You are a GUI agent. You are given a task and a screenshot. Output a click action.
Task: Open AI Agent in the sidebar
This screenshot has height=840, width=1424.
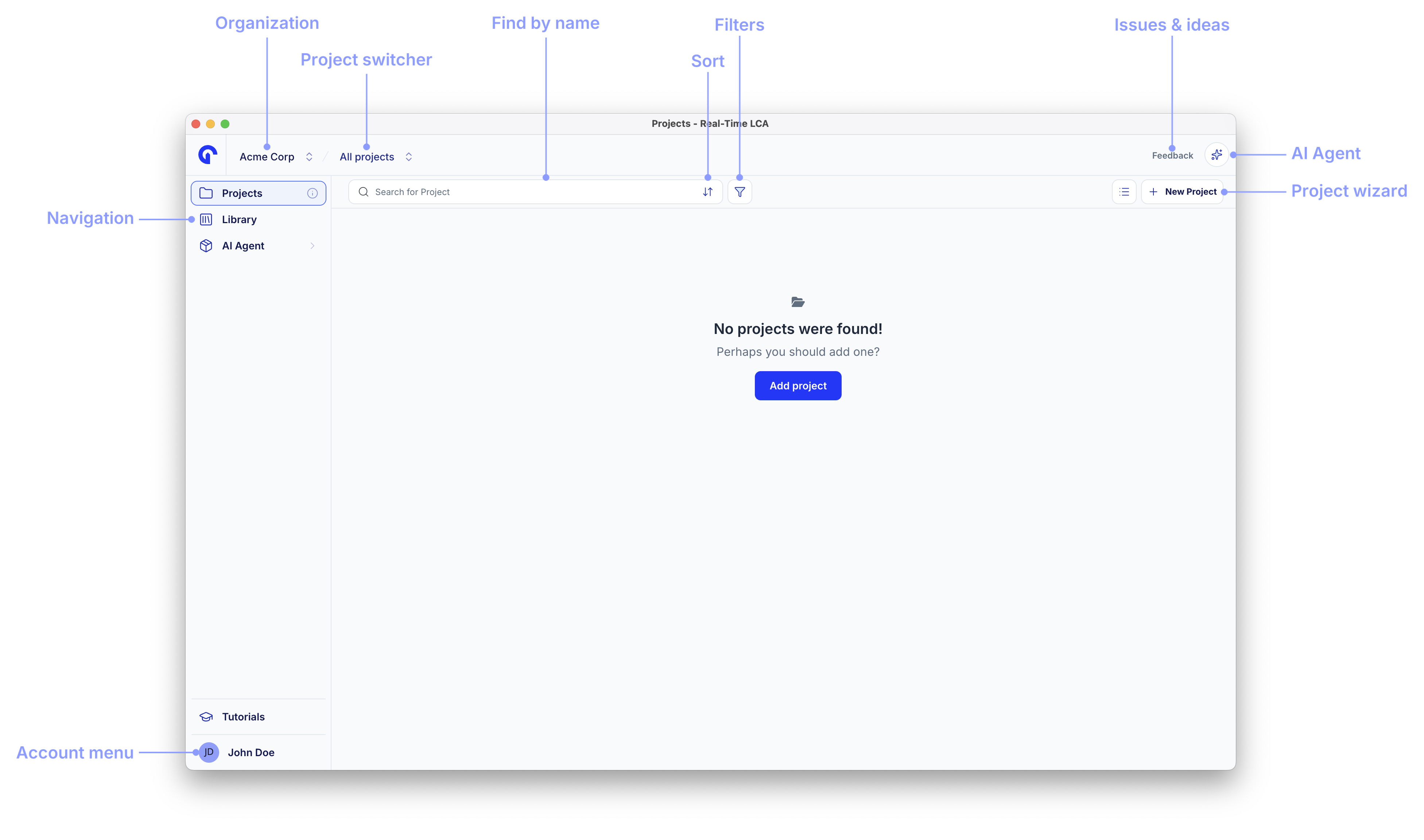[258, 246]
